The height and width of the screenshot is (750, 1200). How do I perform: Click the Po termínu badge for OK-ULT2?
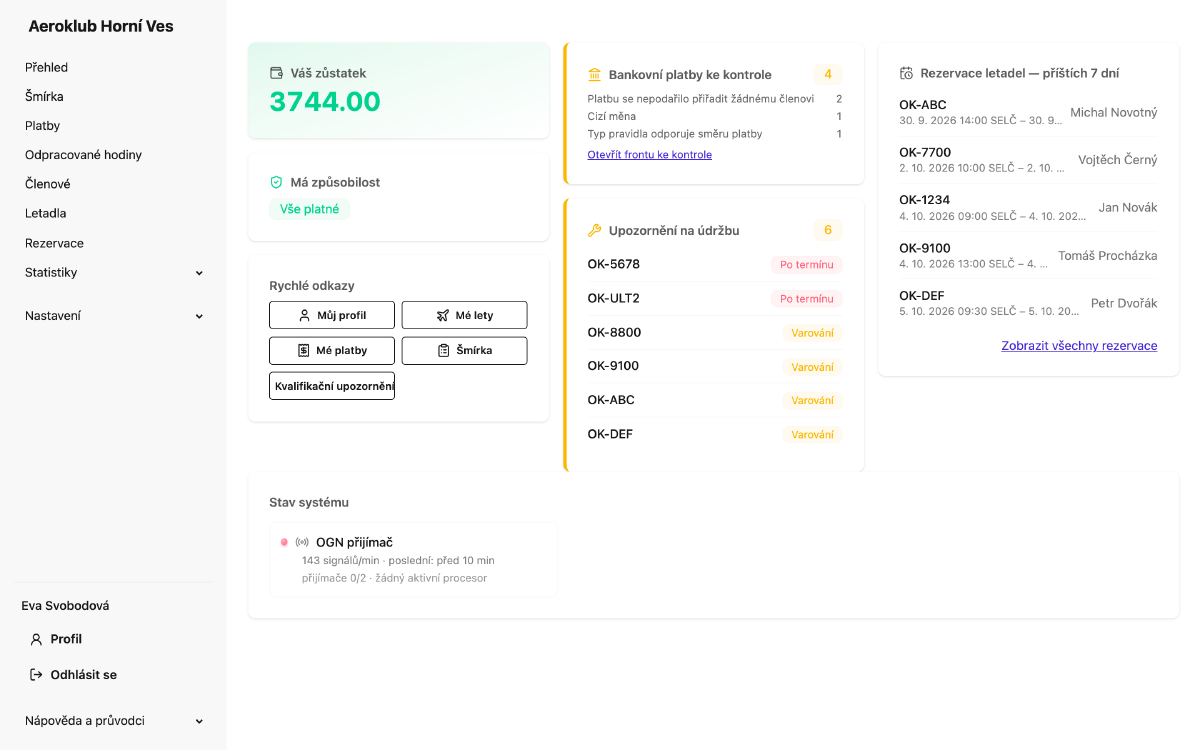pos(806,299)
